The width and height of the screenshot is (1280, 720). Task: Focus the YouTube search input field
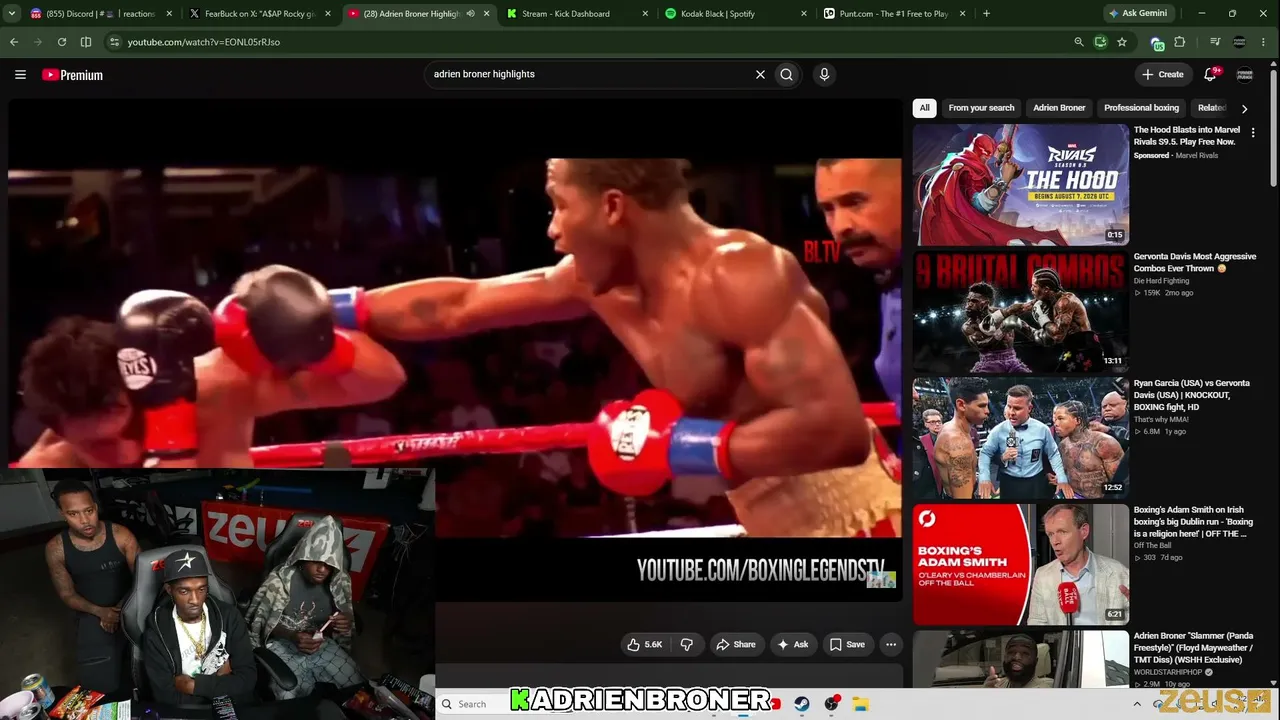pyautogui.click(x=590, y=74)
